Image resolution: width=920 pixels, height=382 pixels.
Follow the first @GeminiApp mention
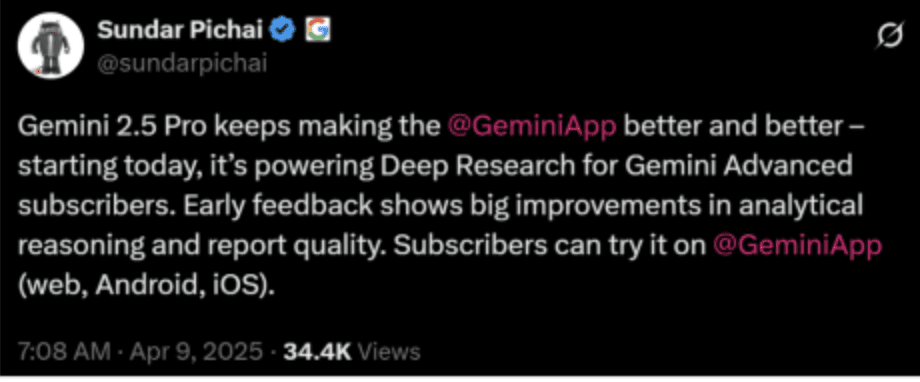tap(532, 127)
